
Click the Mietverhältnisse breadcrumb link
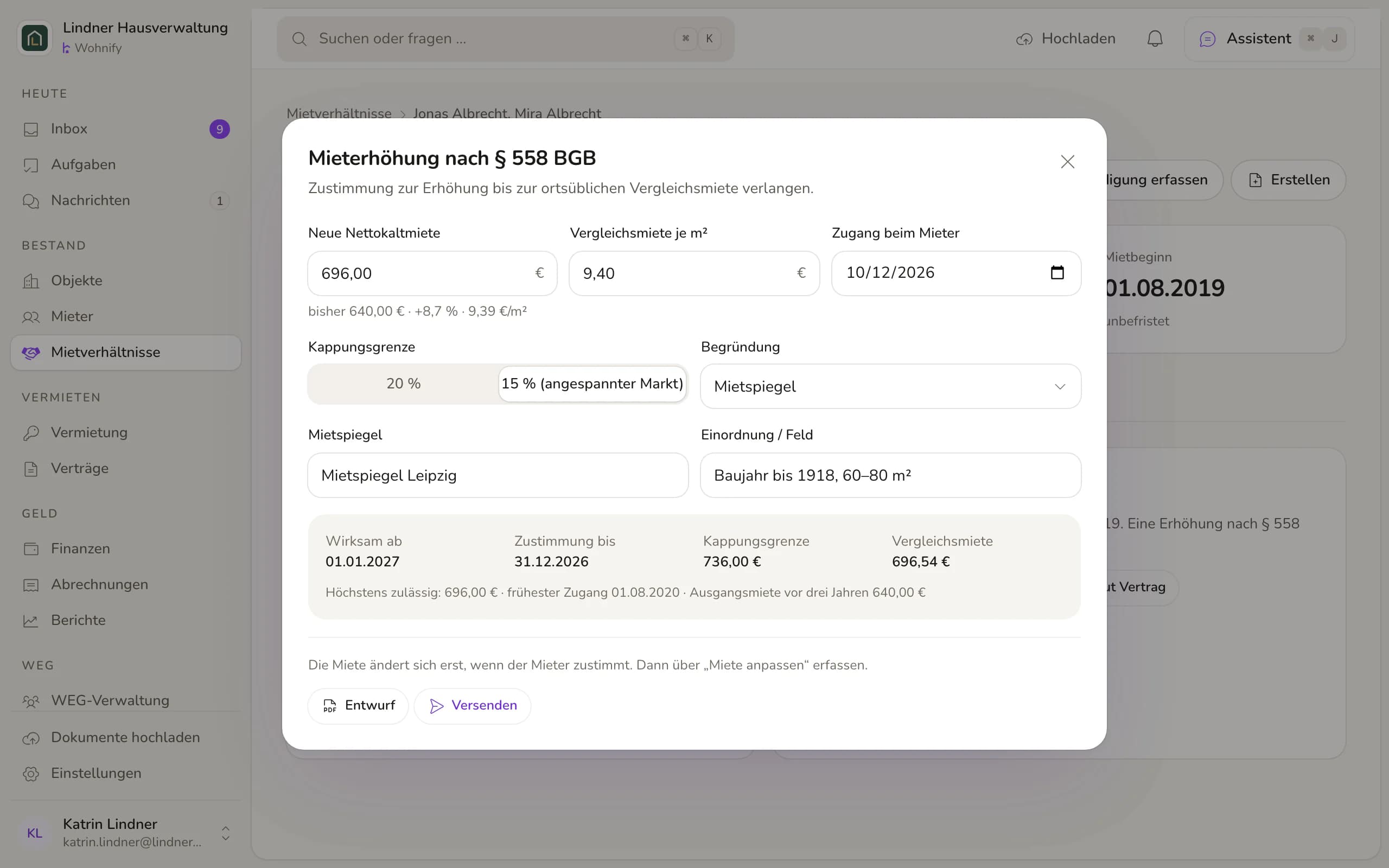coord(339,113)
